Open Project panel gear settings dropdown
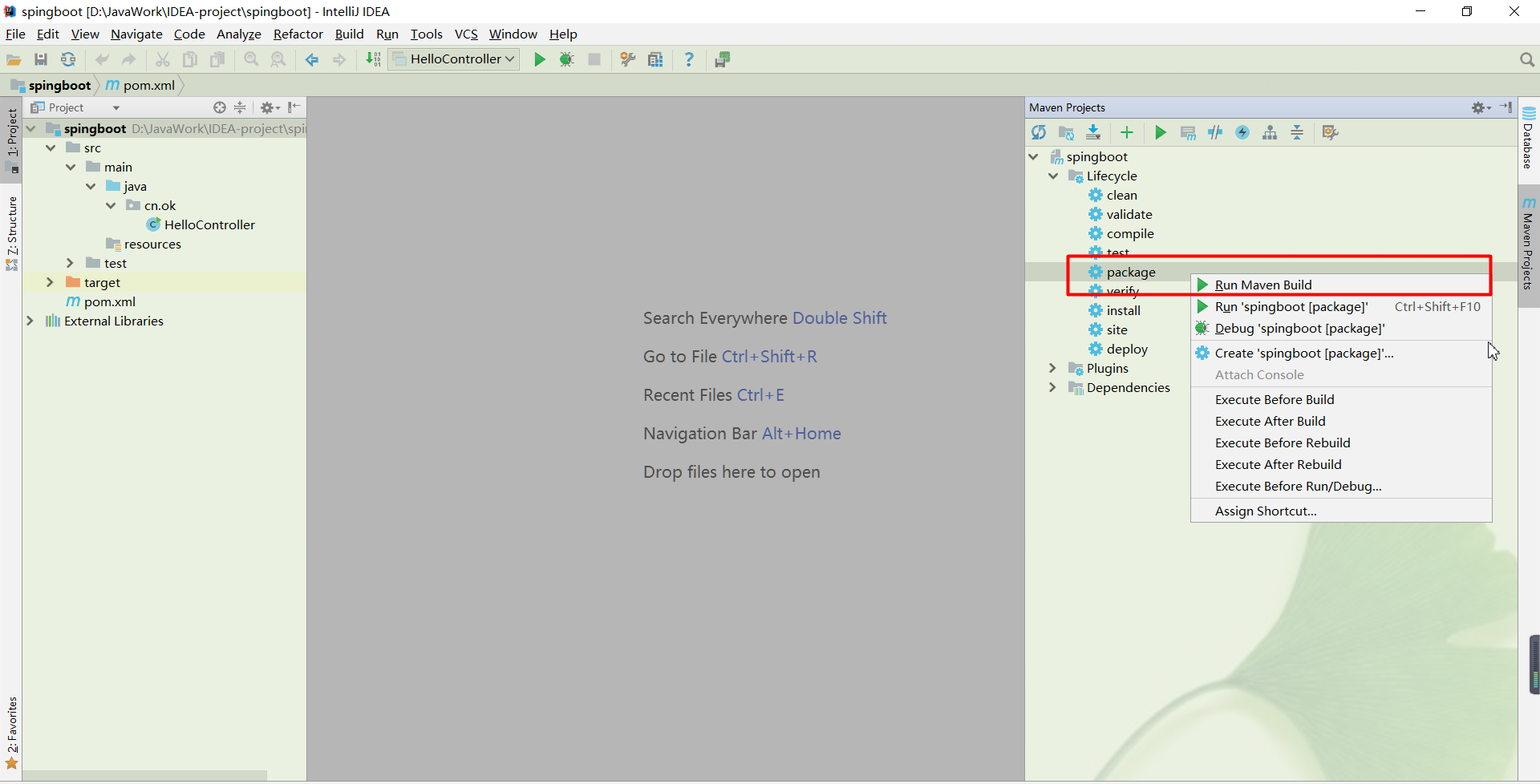 click(x=270, y=107)
